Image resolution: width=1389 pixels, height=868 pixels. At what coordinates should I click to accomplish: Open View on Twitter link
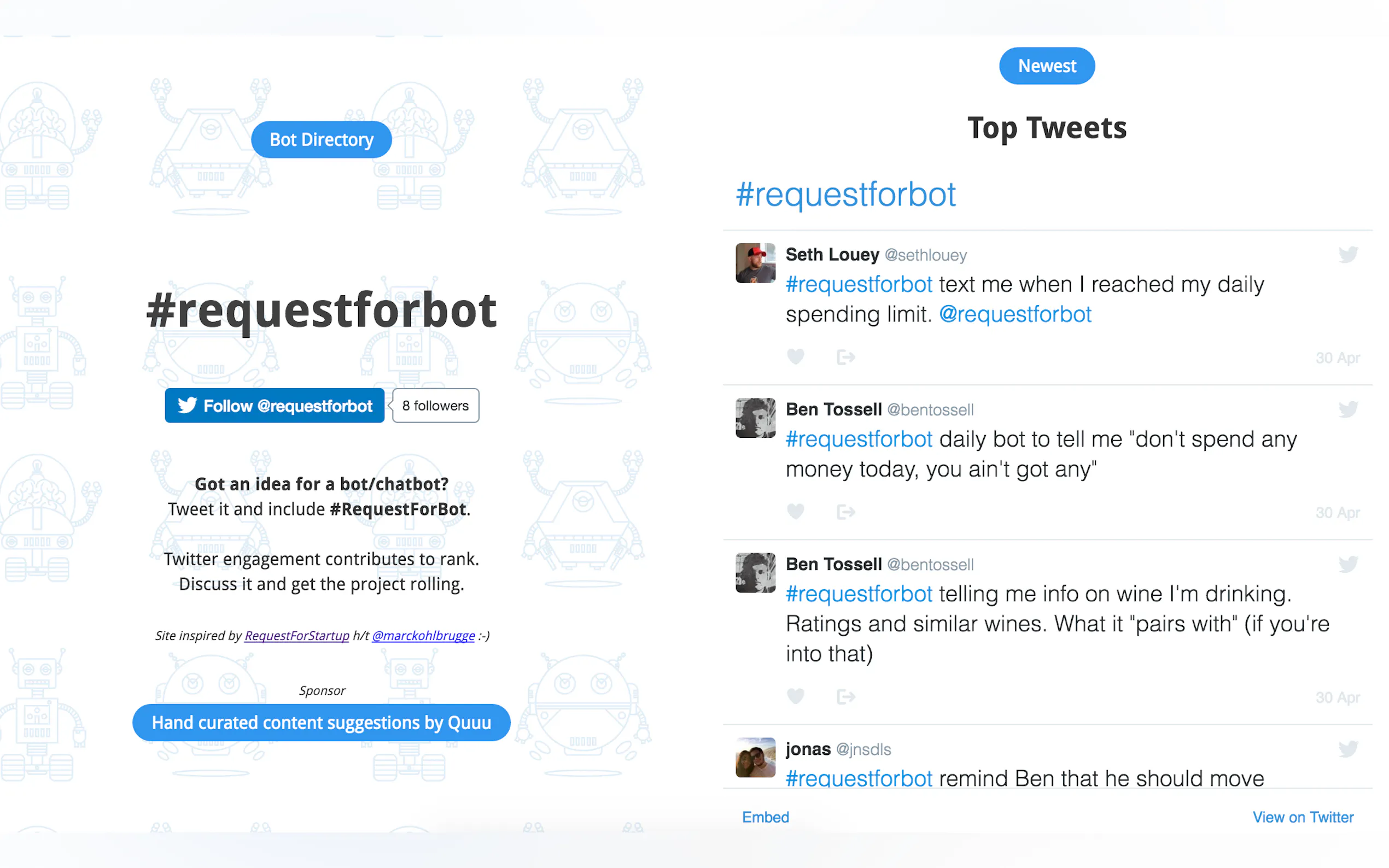coord(1303,817)
